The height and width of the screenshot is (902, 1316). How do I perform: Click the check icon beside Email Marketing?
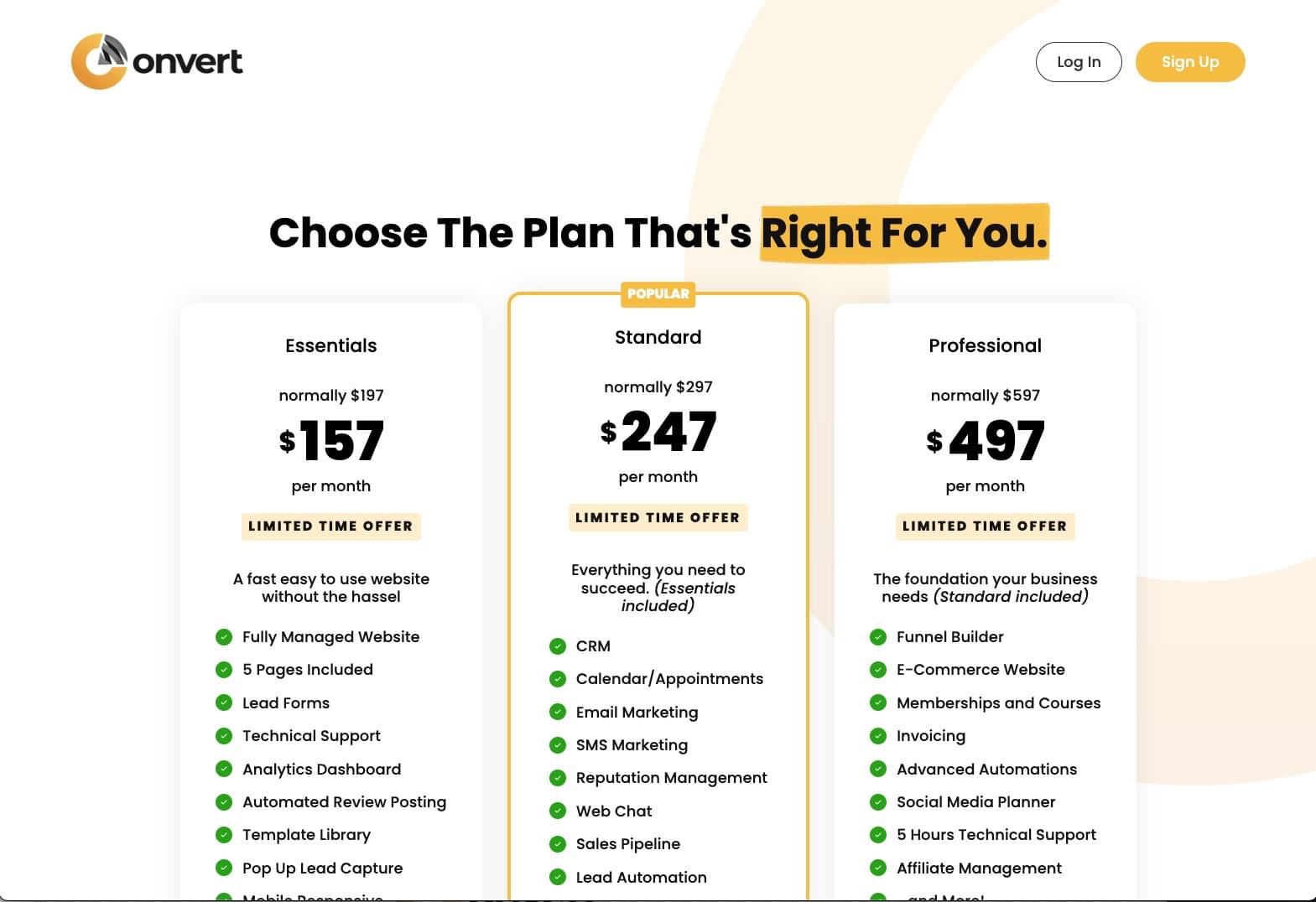[558, 712]
